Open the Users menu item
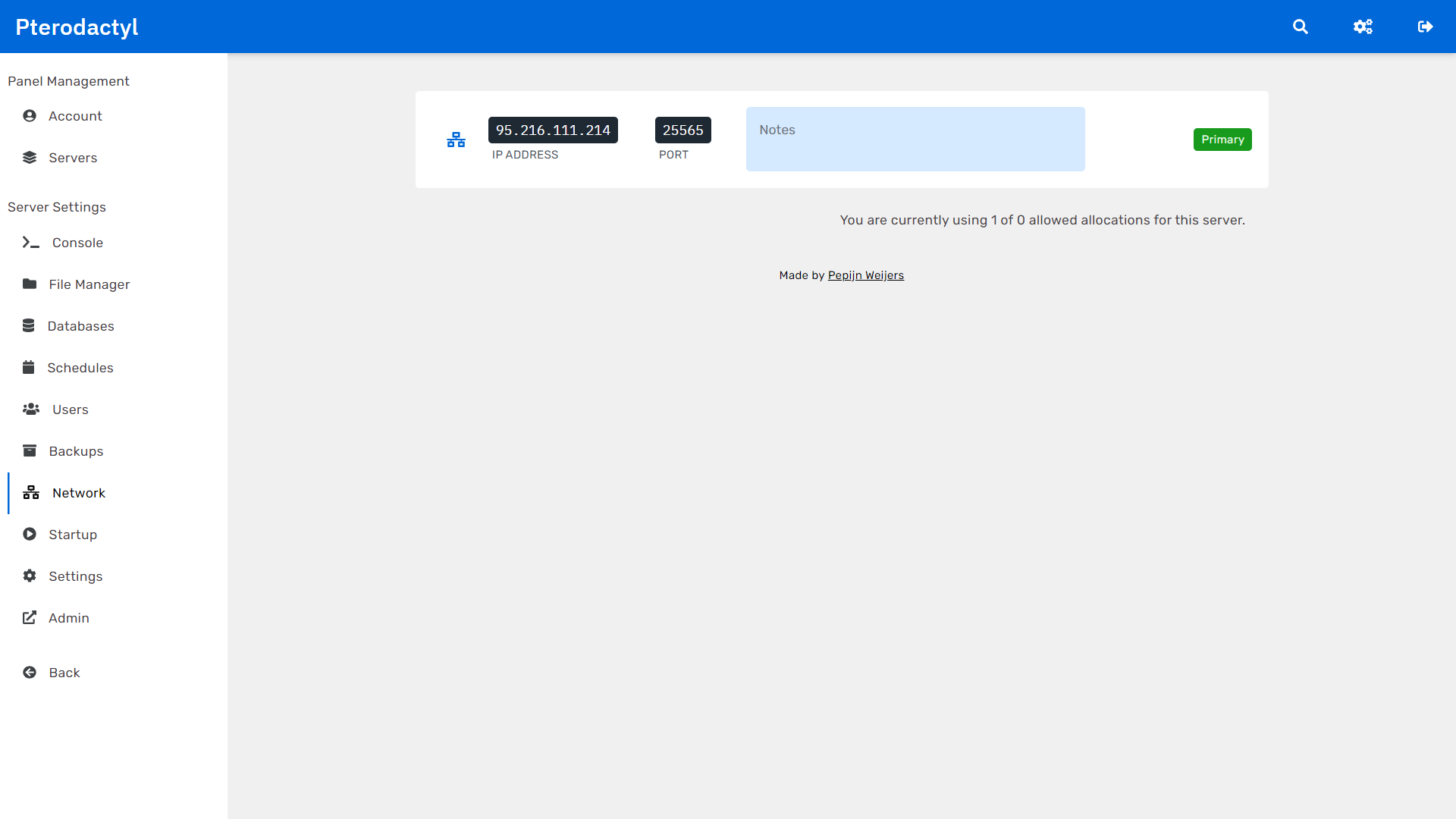 (70, 409)
